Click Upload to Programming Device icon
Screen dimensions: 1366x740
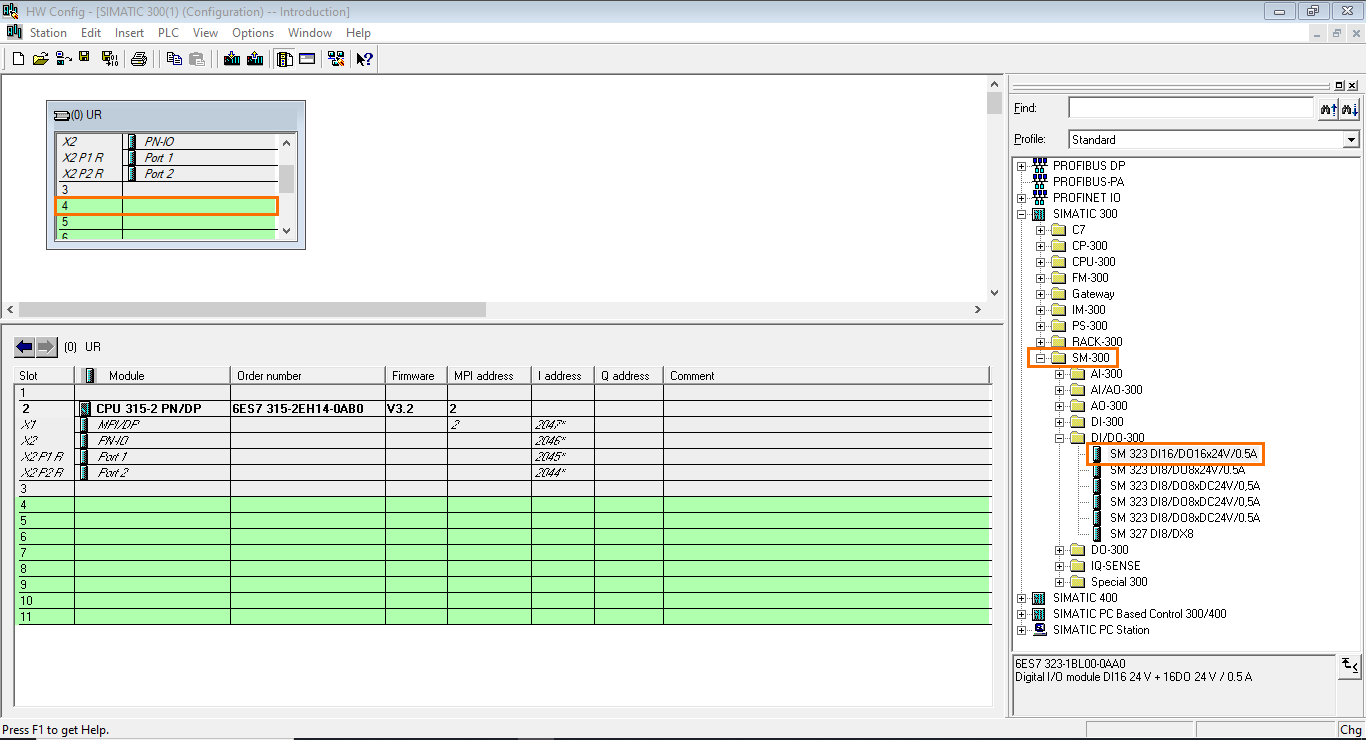(255, 59)
